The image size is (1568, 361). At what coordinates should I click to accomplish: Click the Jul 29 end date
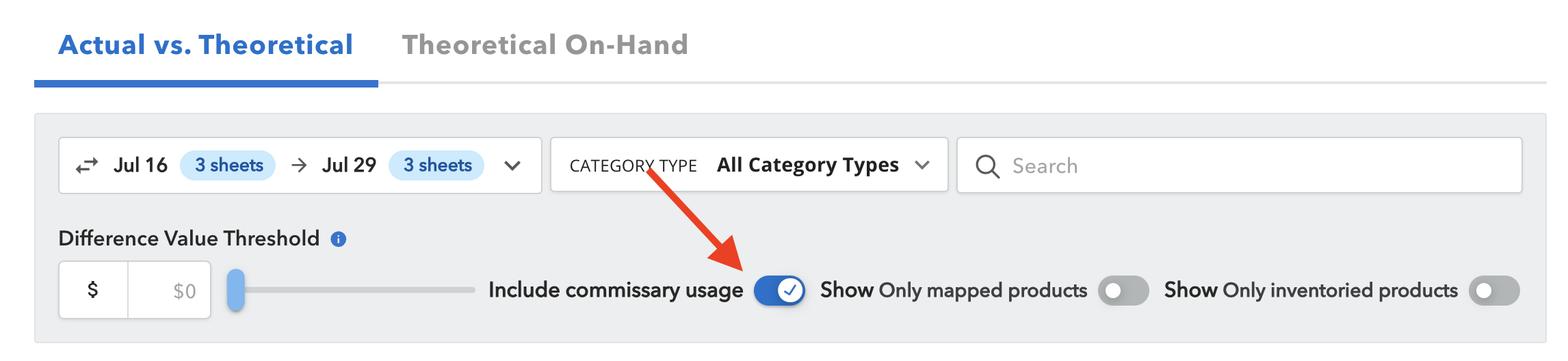click(349, 165)
